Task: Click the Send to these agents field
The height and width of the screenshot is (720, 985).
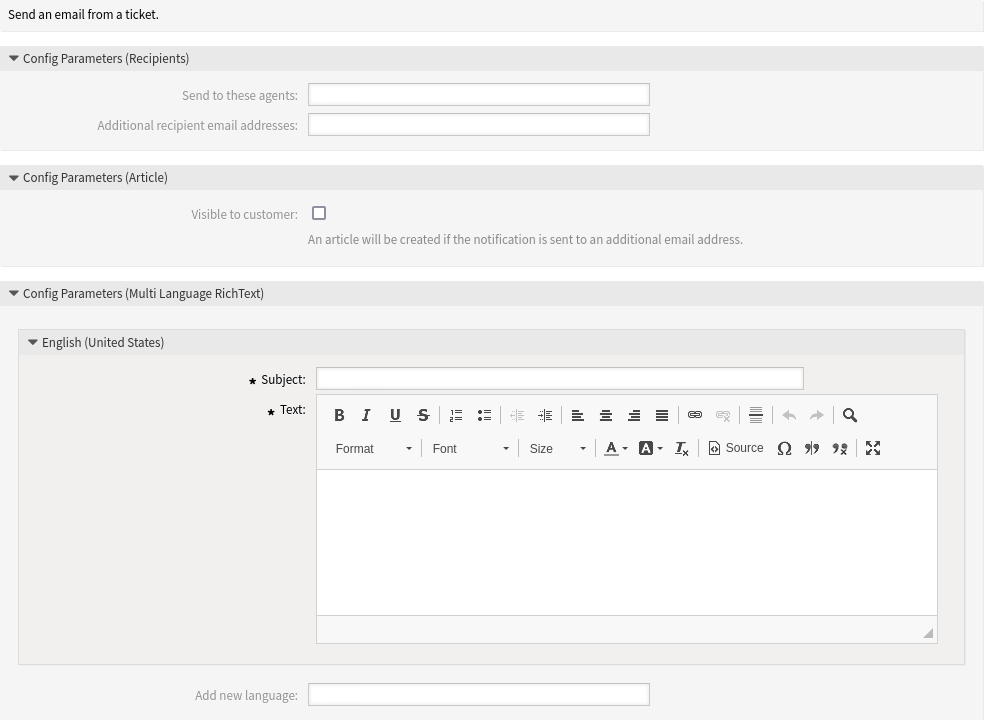Action: pos(479,95)
